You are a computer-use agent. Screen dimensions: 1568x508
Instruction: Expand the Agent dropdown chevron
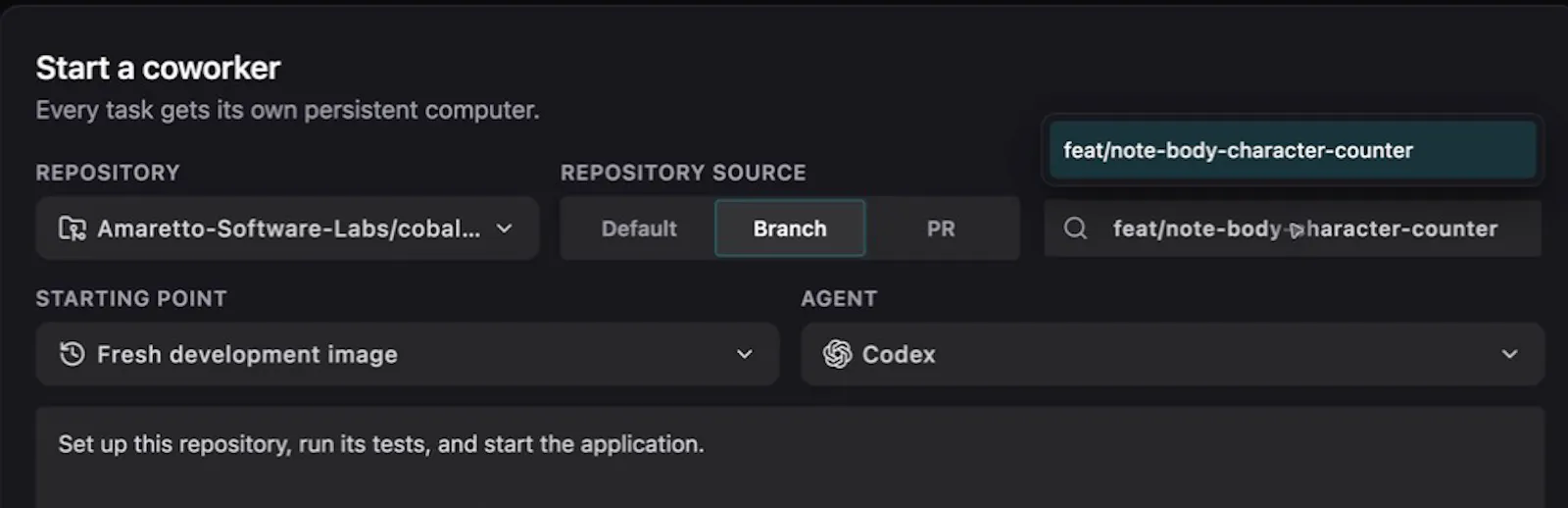click(1510, 354)
